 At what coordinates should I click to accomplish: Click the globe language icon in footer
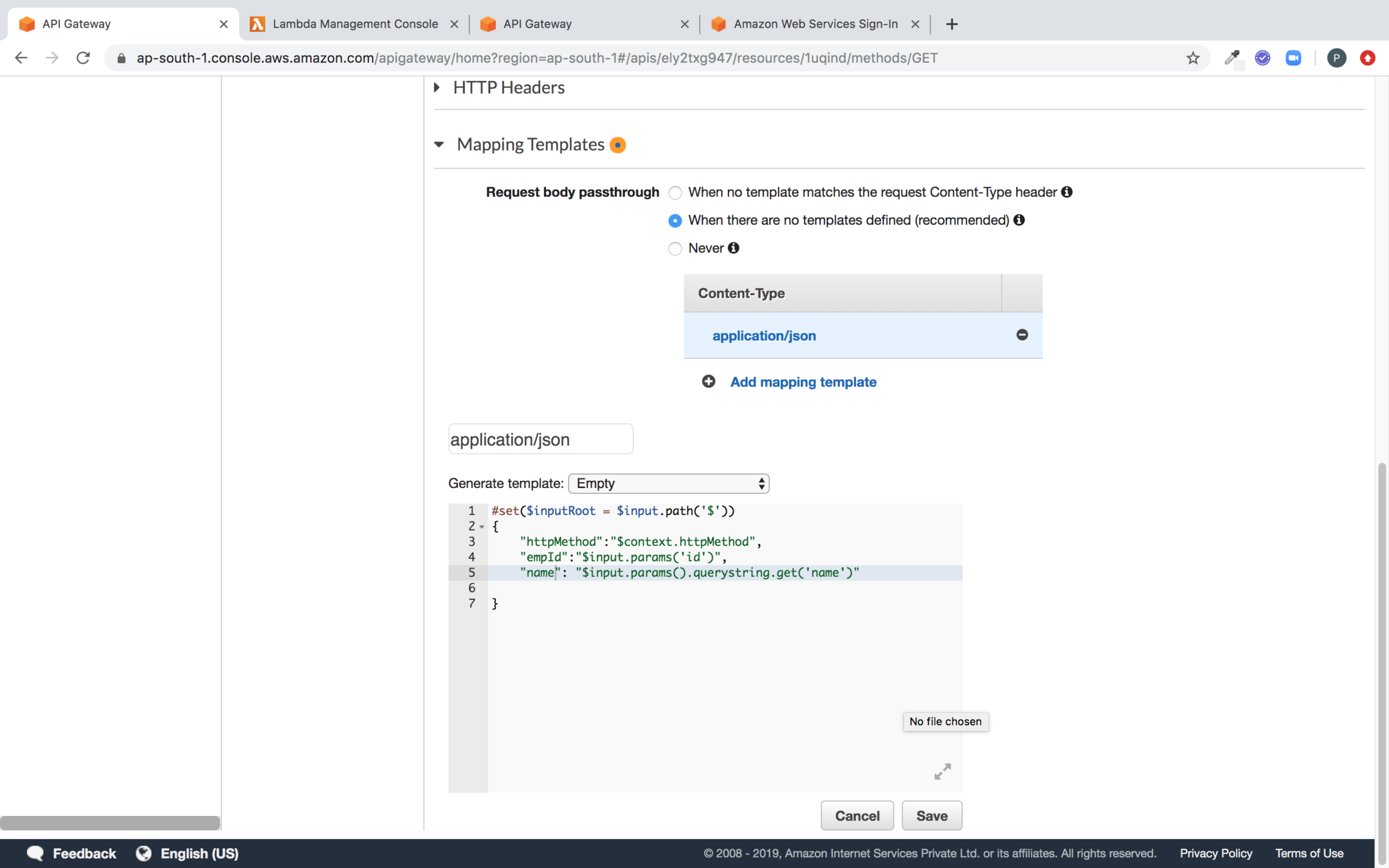(143, 853)
